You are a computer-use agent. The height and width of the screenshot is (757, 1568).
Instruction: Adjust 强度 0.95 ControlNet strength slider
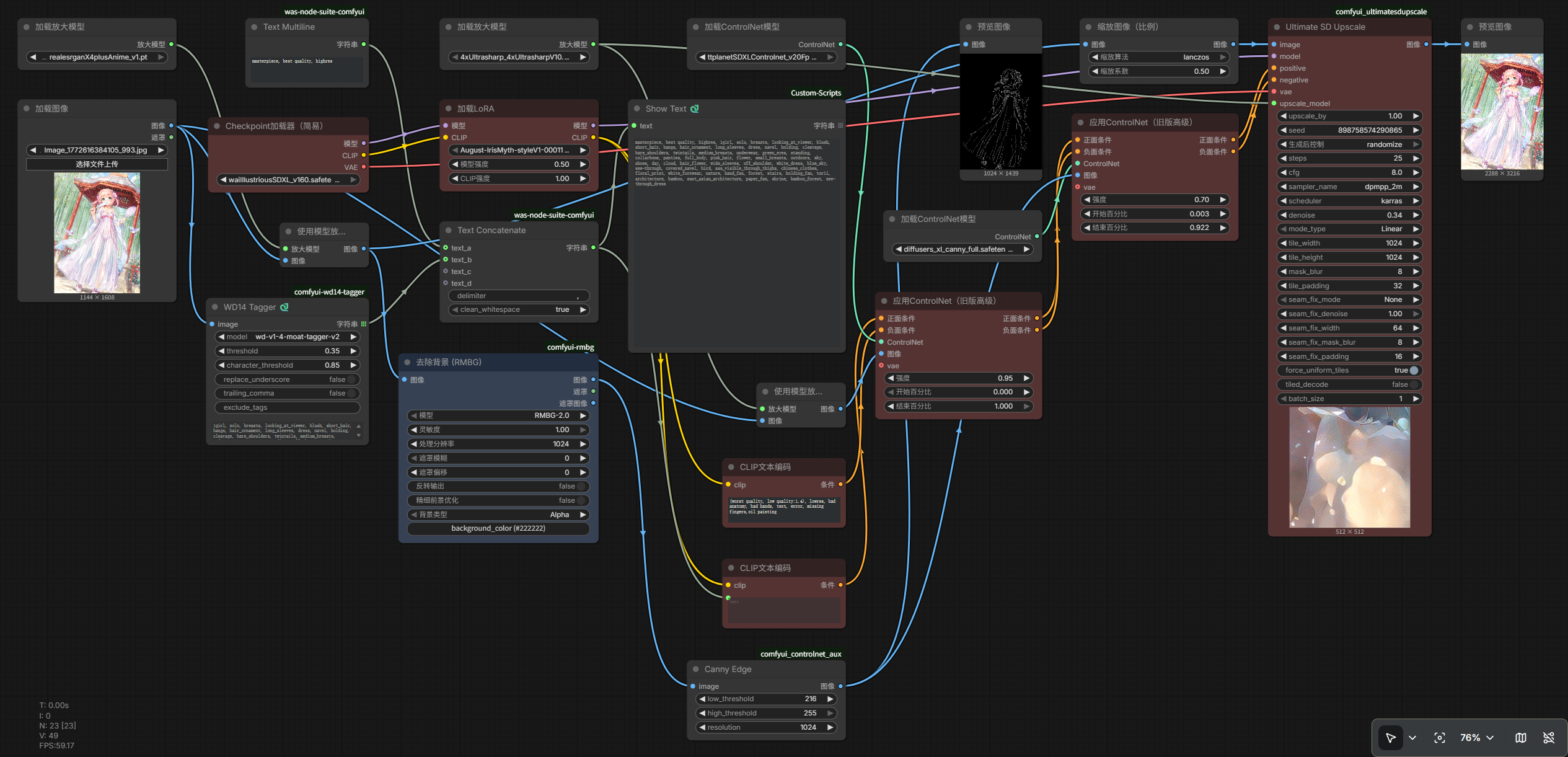[x=958, y=378]
